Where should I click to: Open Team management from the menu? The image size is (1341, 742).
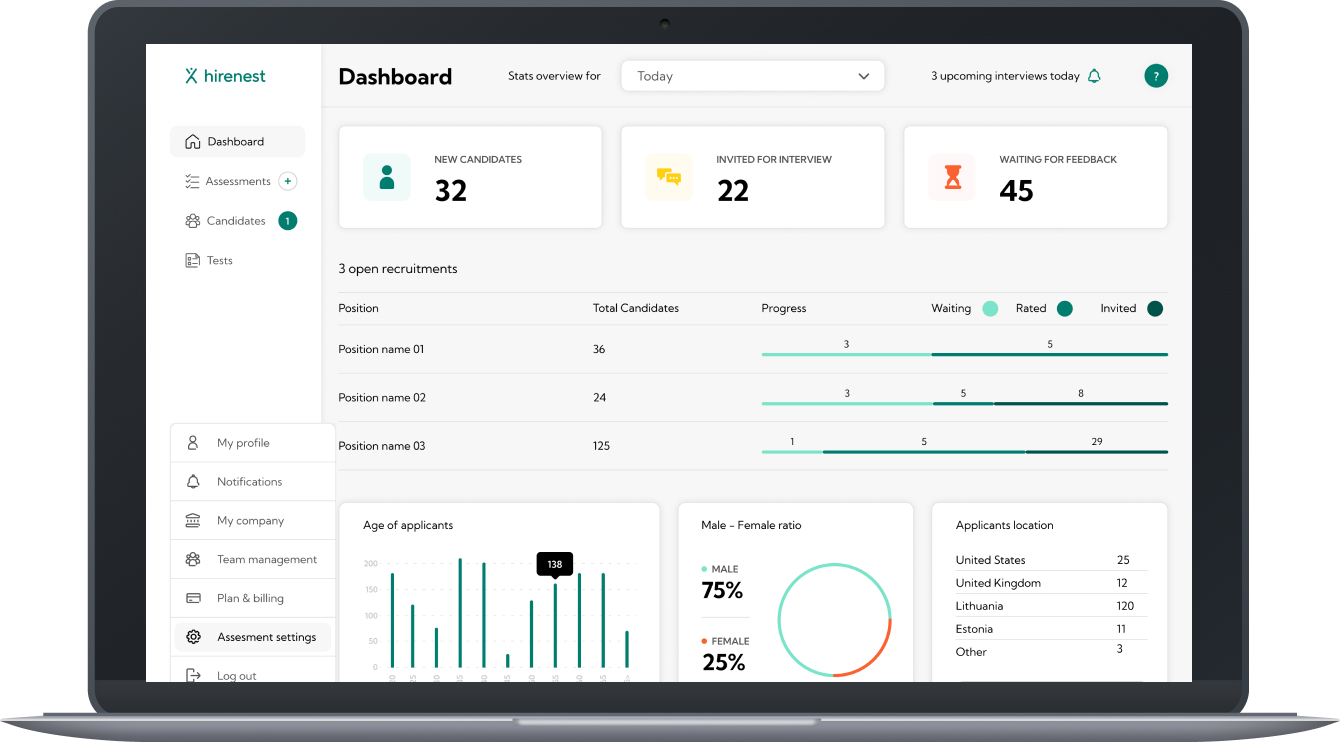(x=253, y=560)
